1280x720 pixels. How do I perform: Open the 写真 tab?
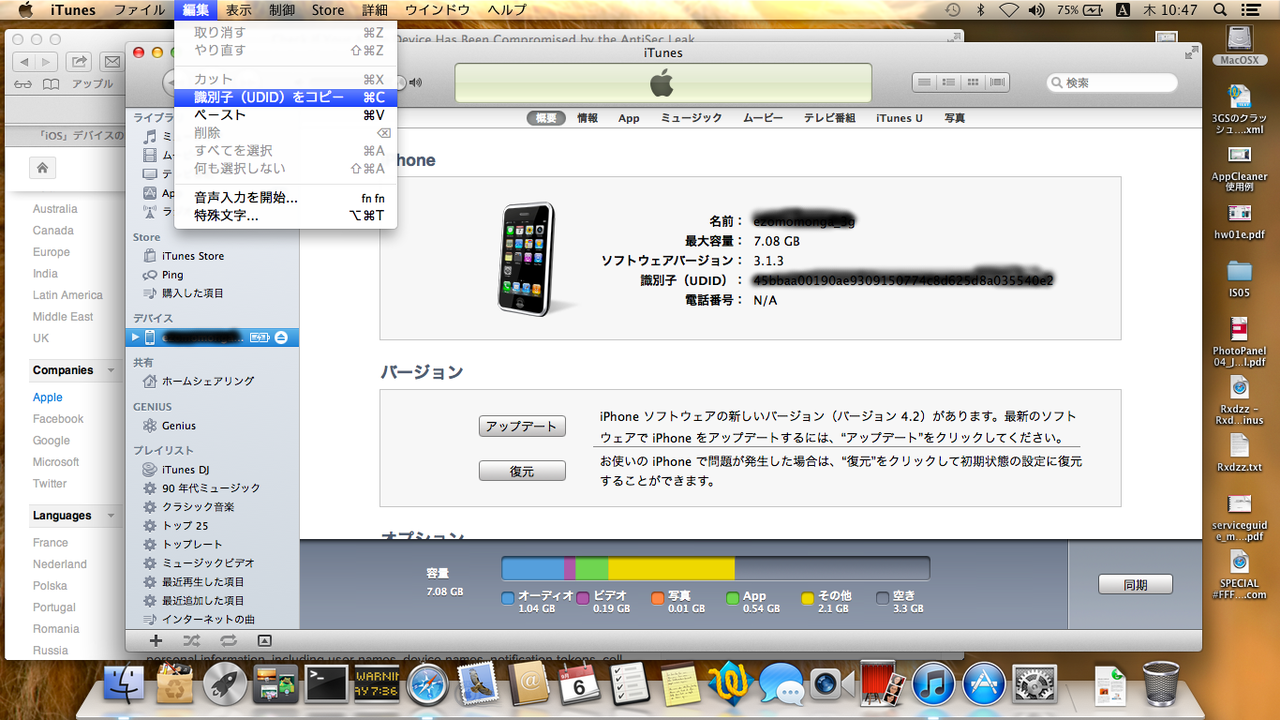point(955,118)
